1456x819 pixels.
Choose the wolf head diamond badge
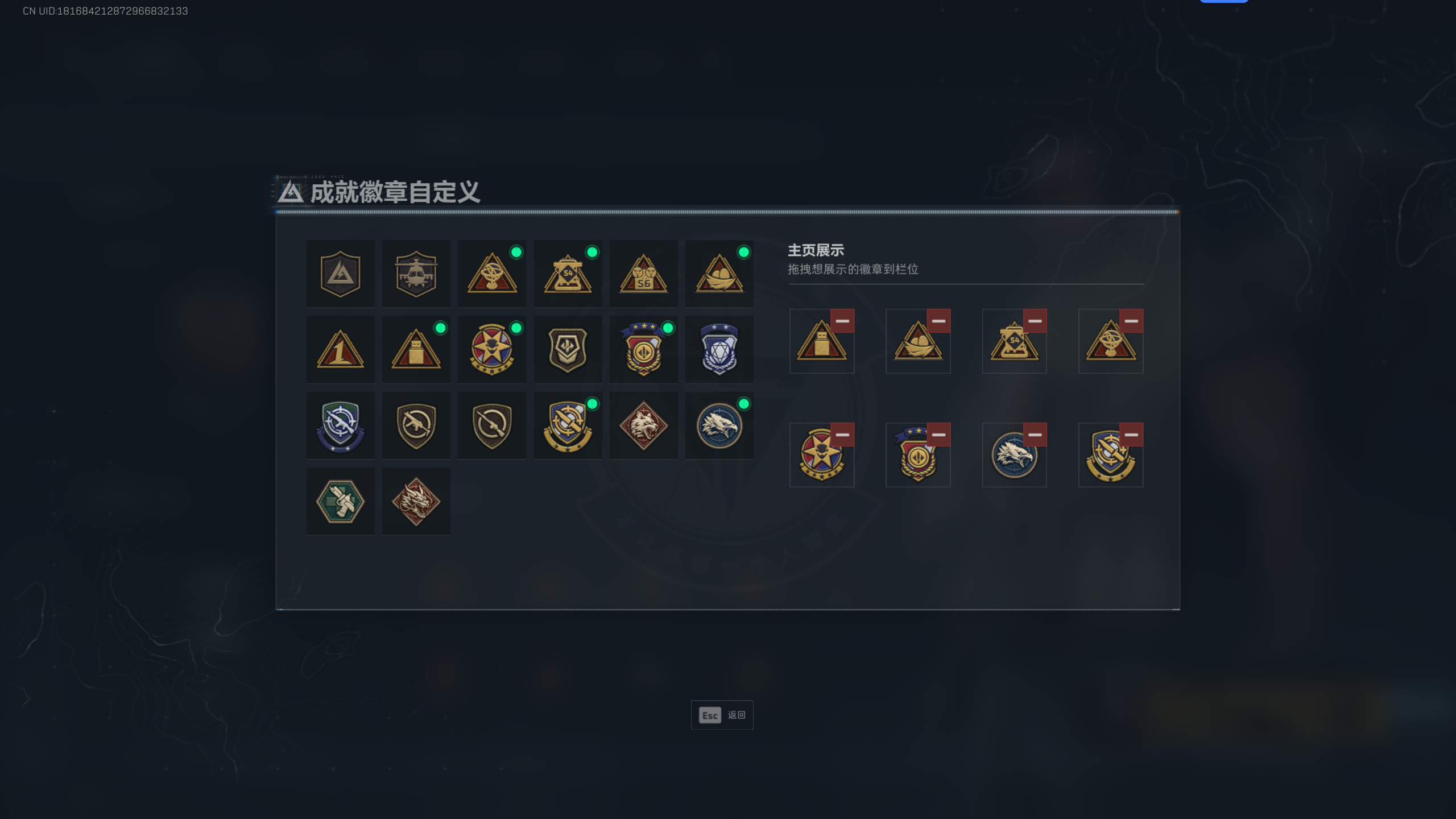(x=643, y=425)
